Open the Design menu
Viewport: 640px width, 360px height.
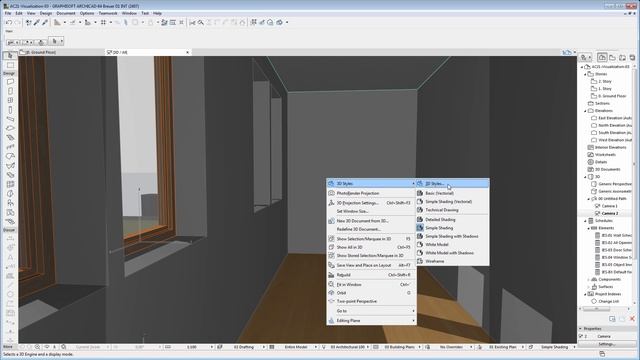click(46, 13)
